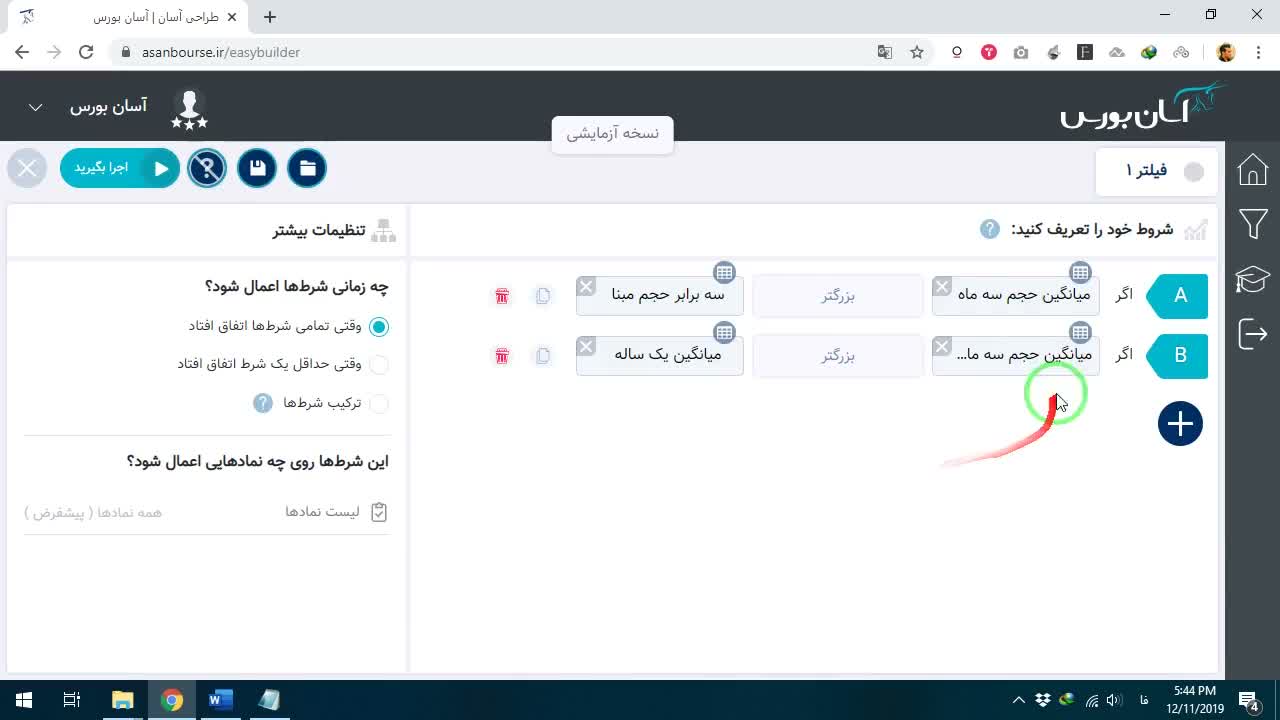Open the لیست نمادها symbol list field
The height and width of the screenshot is (720, 1280).
tap(206, 512)
